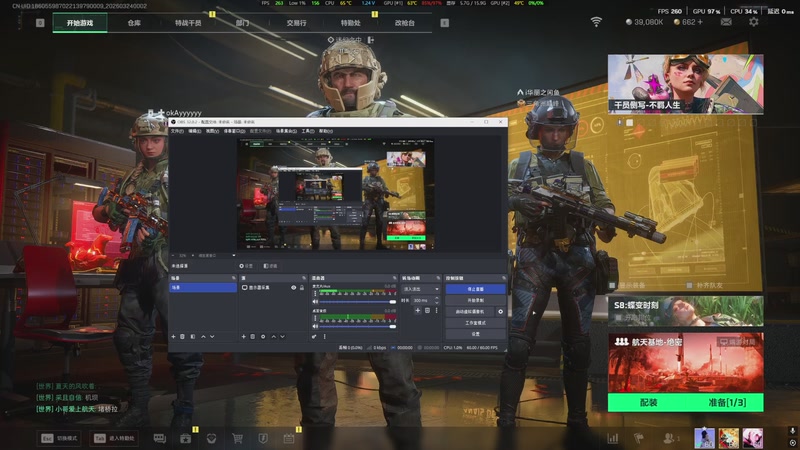Switch to the 仓库 tab
Screen dimensions: 800x450
click(134, 23)
